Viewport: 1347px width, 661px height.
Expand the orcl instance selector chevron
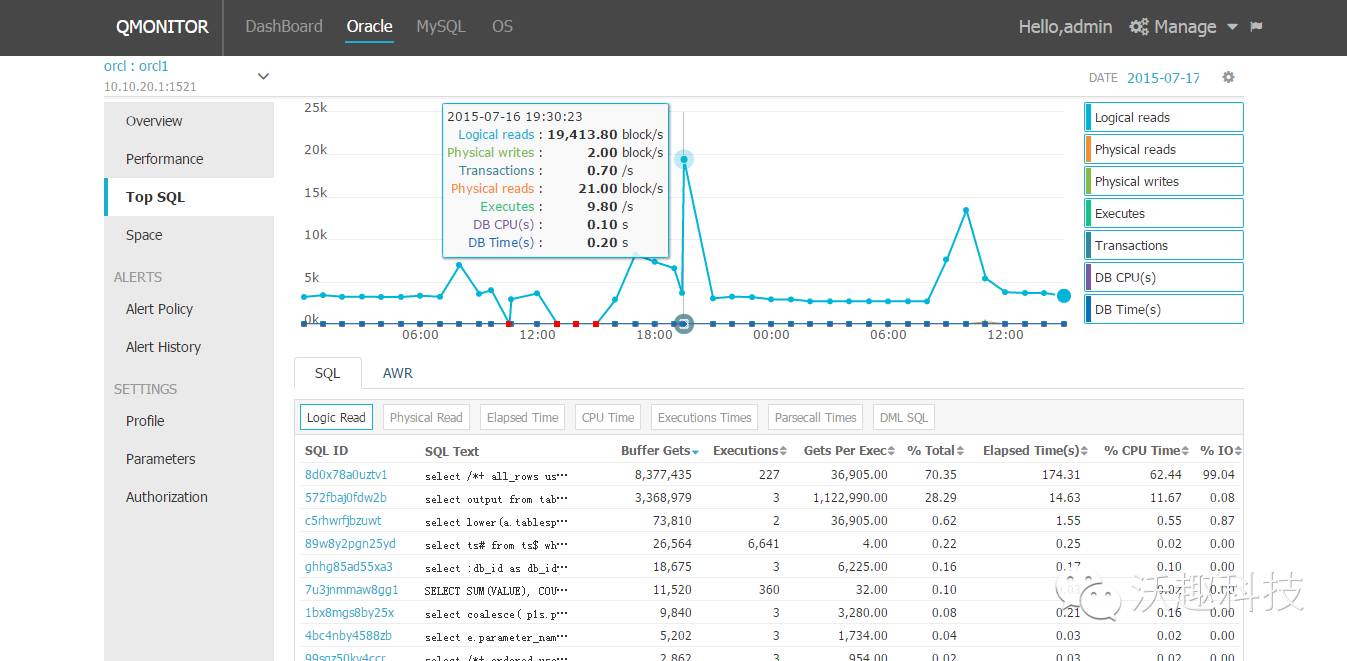(263, 76)
